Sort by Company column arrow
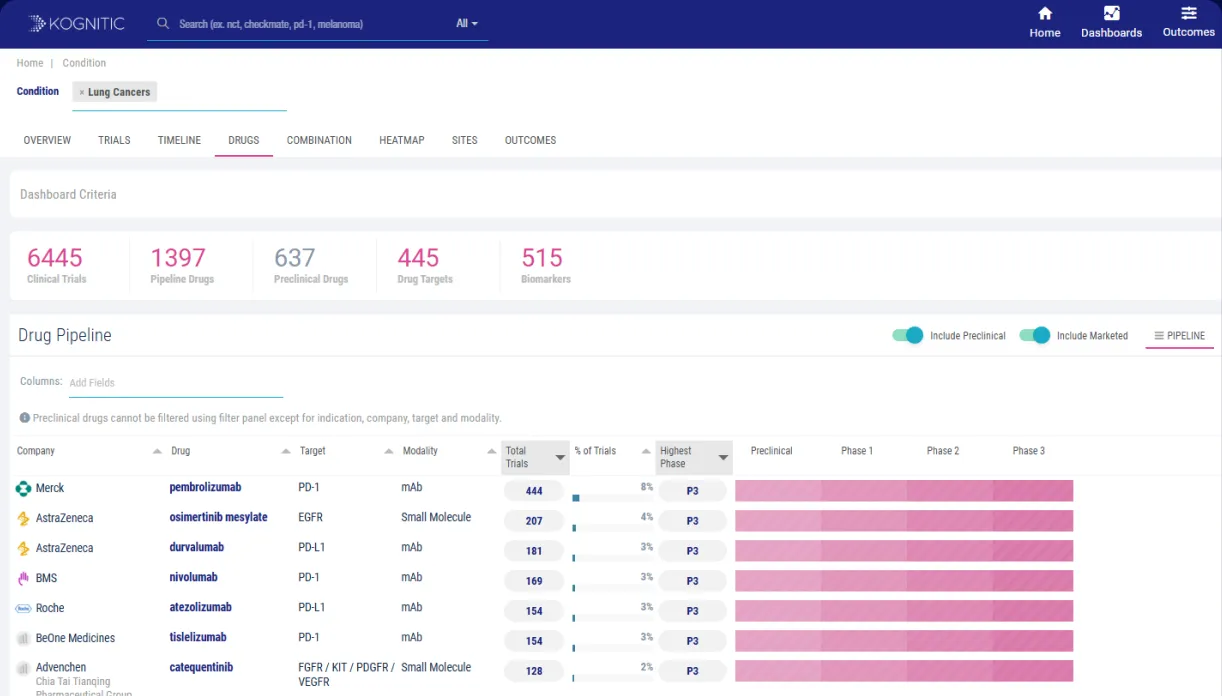 click(x=157, y=451)
